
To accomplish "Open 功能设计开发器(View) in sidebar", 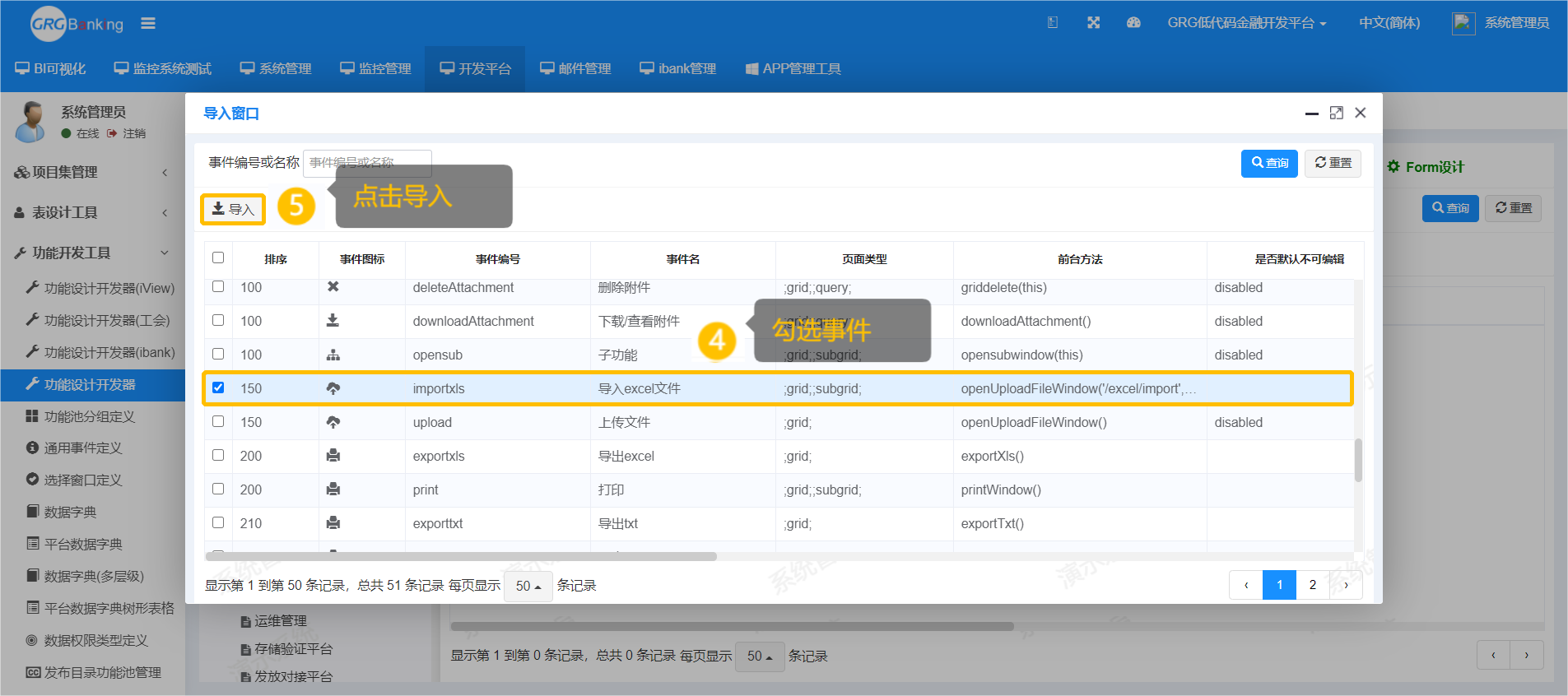I will coord(100,288).
